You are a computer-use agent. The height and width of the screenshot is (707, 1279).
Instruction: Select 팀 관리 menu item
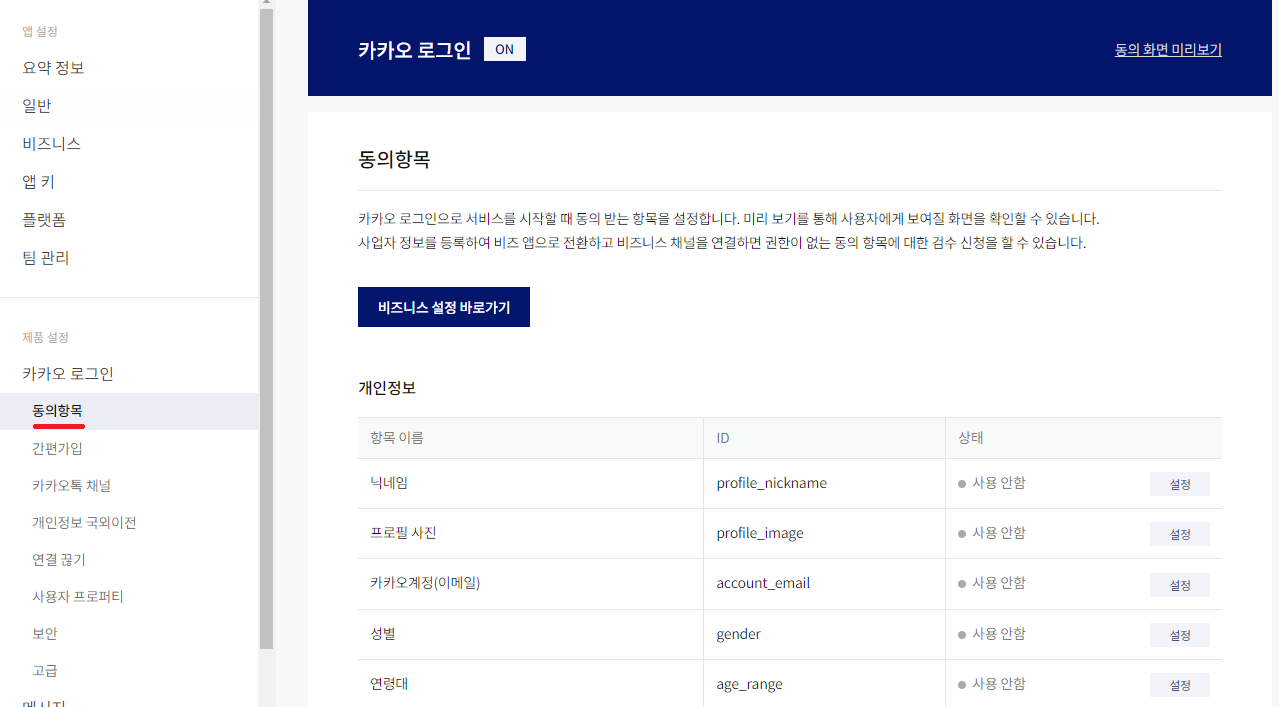pos(46,258)
